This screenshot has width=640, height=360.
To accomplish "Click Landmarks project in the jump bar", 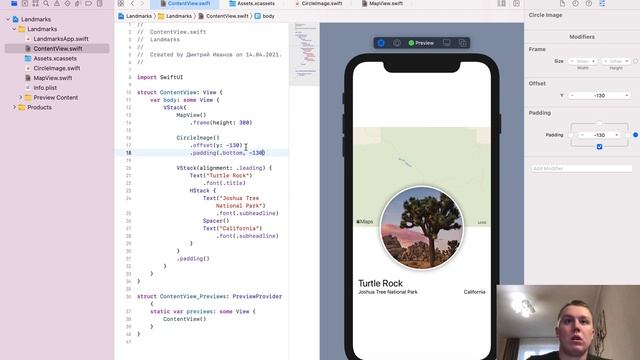I will tap(135, 16).
